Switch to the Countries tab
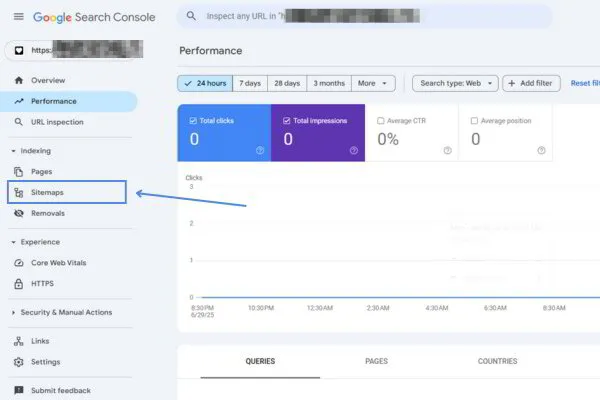Image resolution: width=600 pixels, height=400 pixels. coord(497,361)
